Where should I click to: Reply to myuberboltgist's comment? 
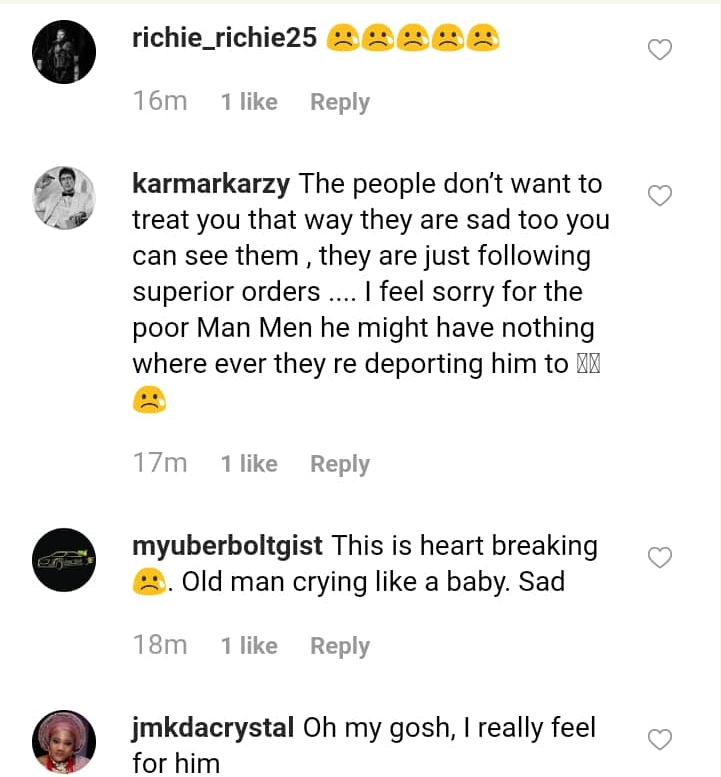pyautogui.click(x=340, y=646)
